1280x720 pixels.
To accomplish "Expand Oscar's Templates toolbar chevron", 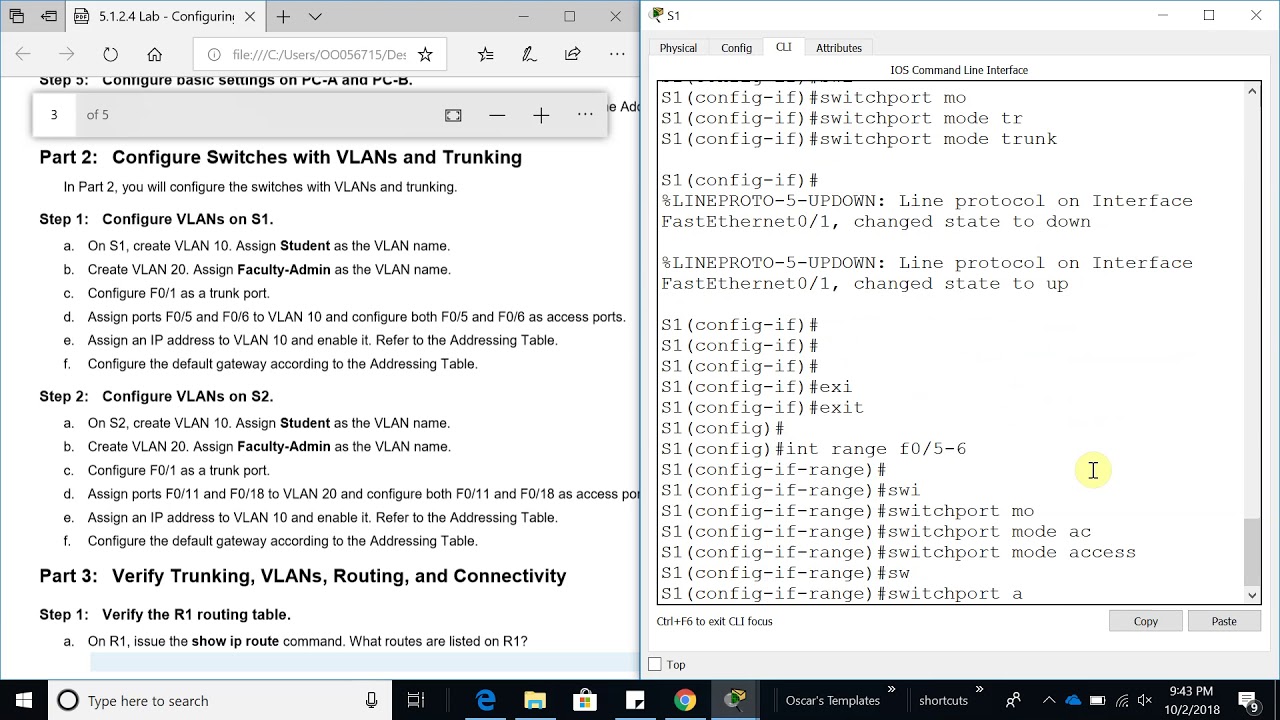I will [x=891, y=690].
